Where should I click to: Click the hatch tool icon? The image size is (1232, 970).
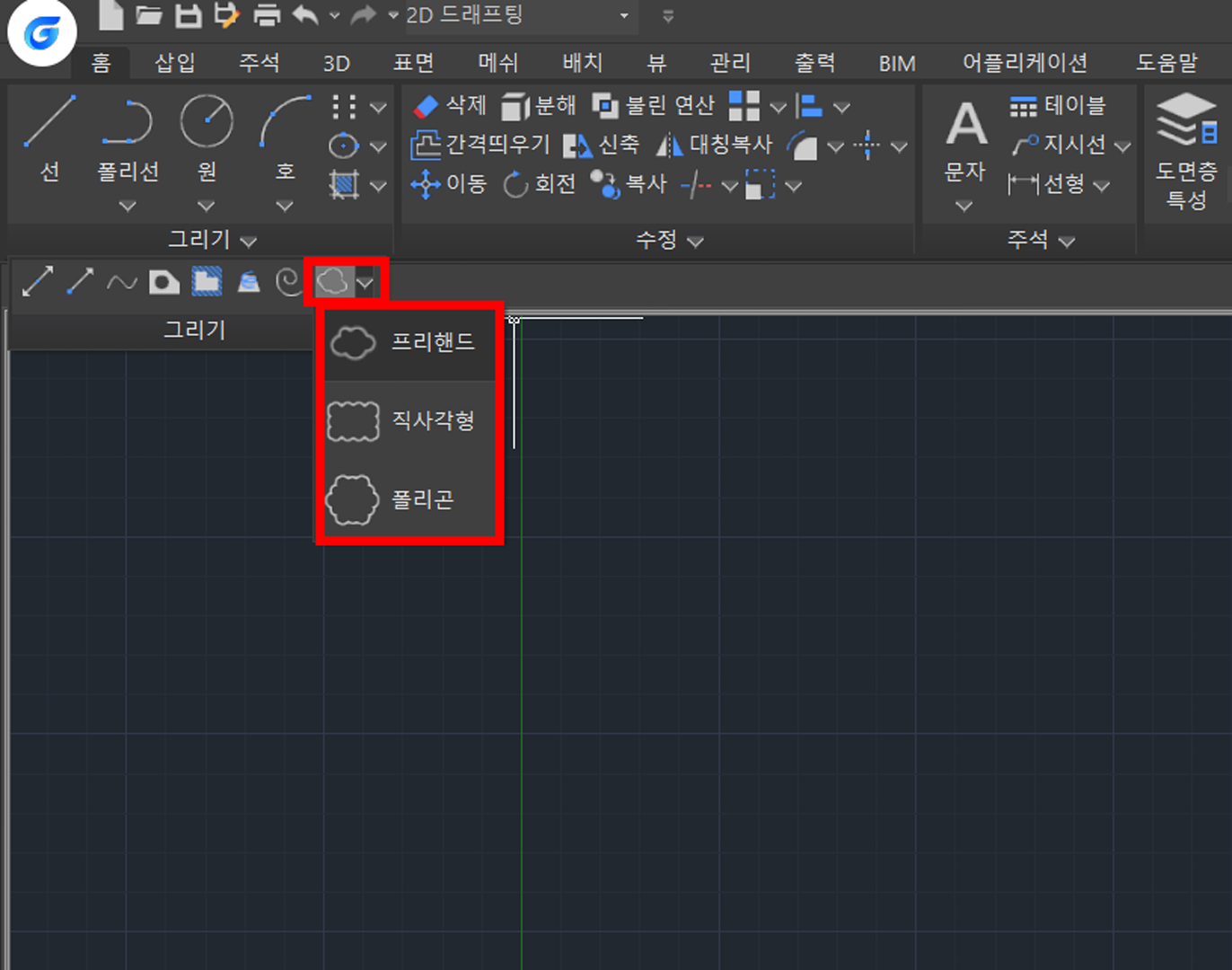[x=344, y=185]
